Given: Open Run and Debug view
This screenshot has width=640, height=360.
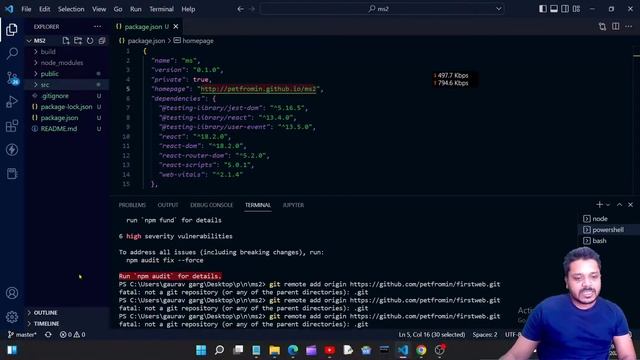Looking at the screenshot, I should coord(12,102).
